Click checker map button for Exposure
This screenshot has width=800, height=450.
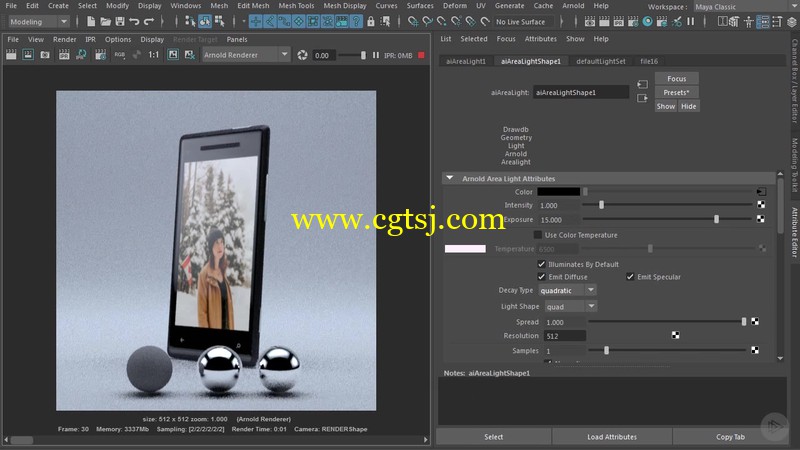click(x=761, y=219)
